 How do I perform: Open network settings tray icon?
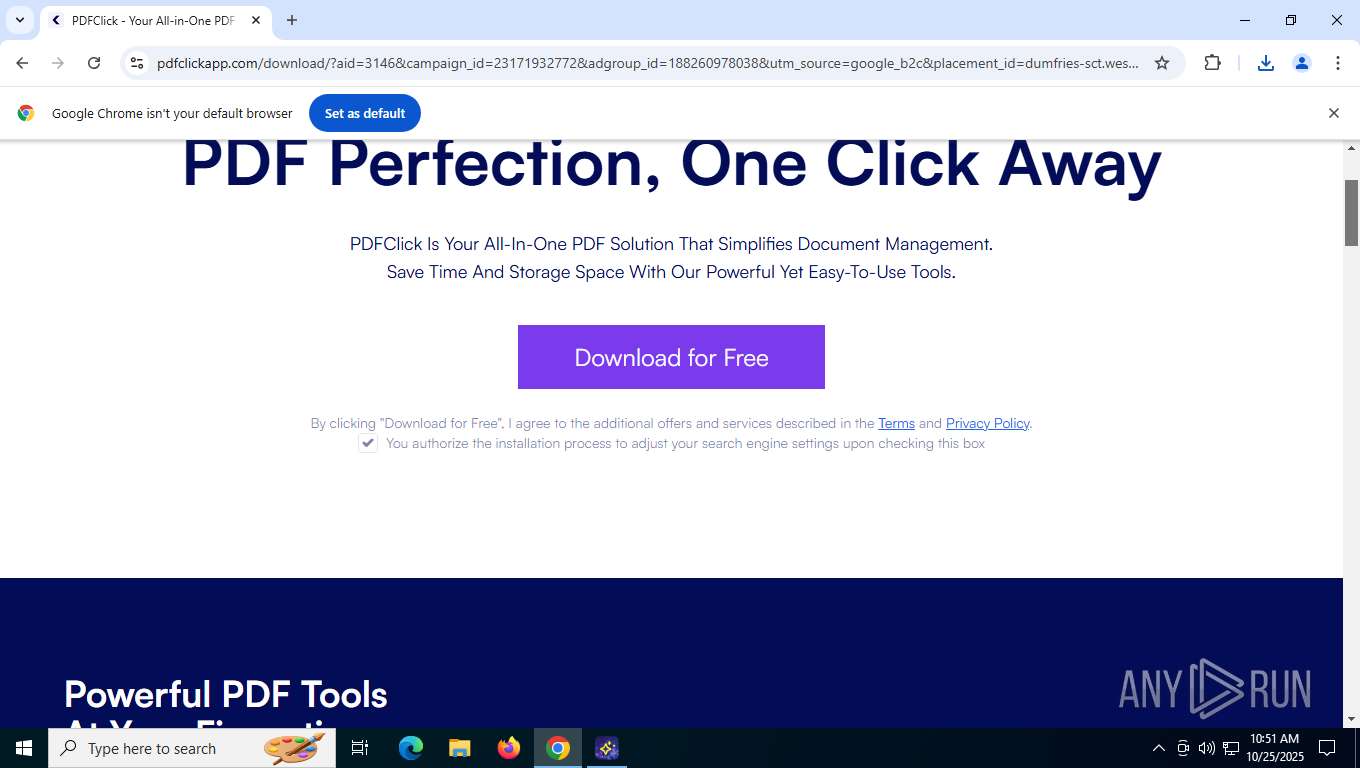pyautogui.click(x=1231, y=748)
